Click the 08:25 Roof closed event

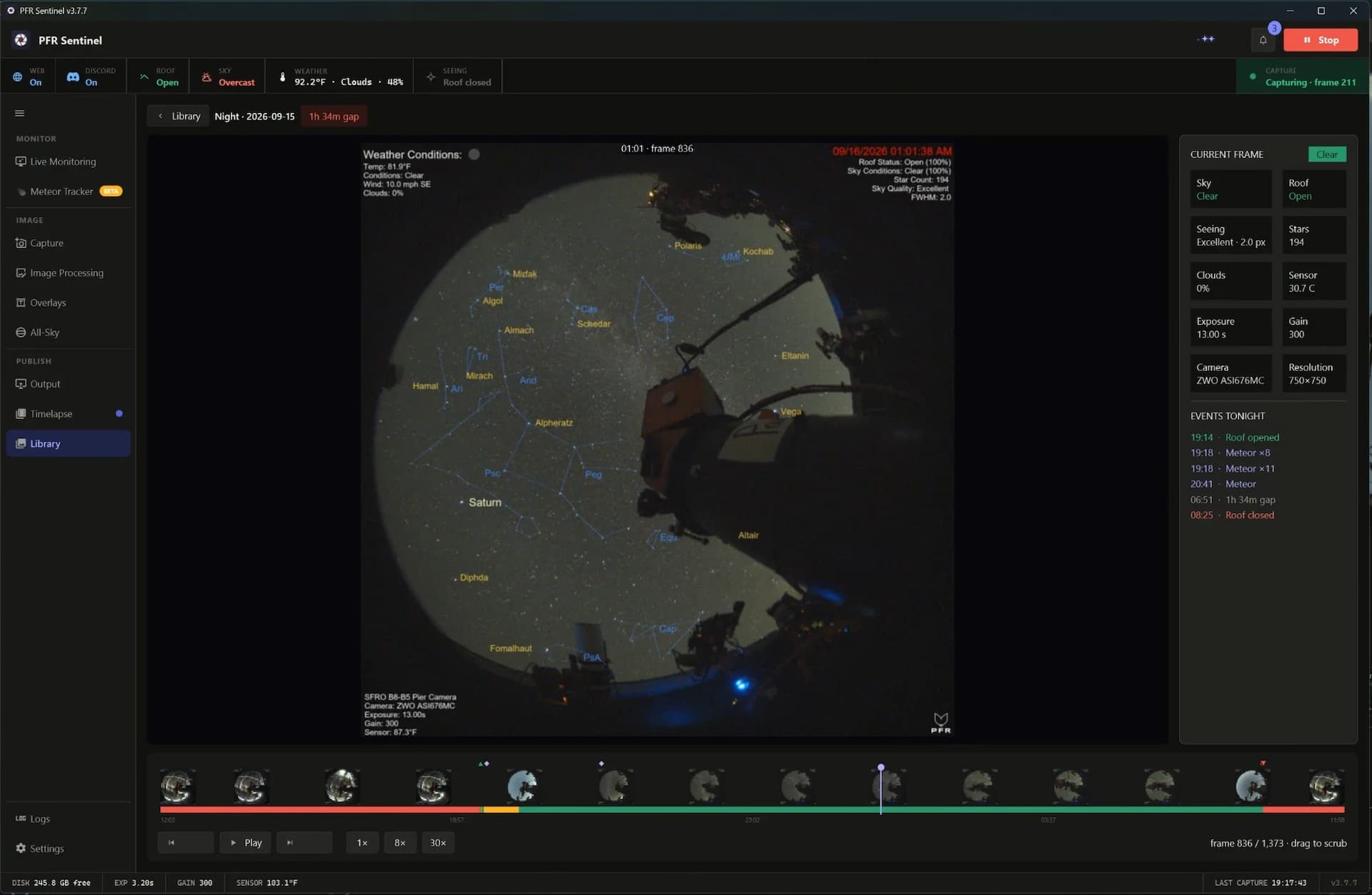[x=1233, y=515]
